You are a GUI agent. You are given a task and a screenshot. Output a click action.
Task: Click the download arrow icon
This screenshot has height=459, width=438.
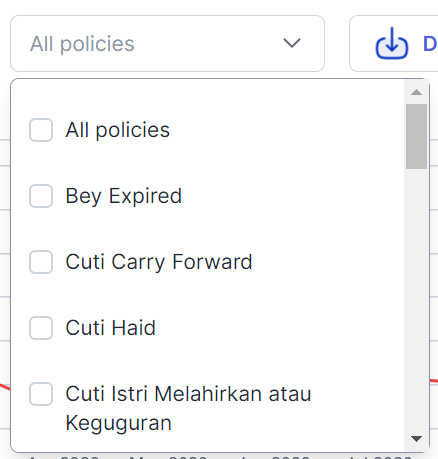click(x=392, y=43)
